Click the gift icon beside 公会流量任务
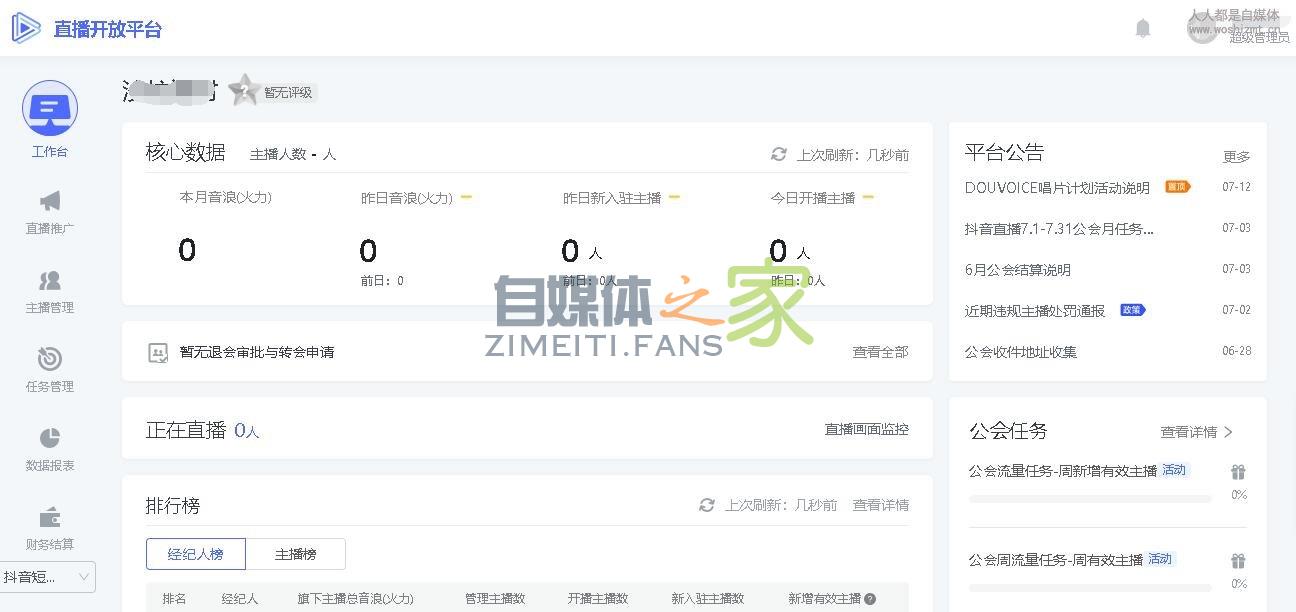 tap(1239, 471)
